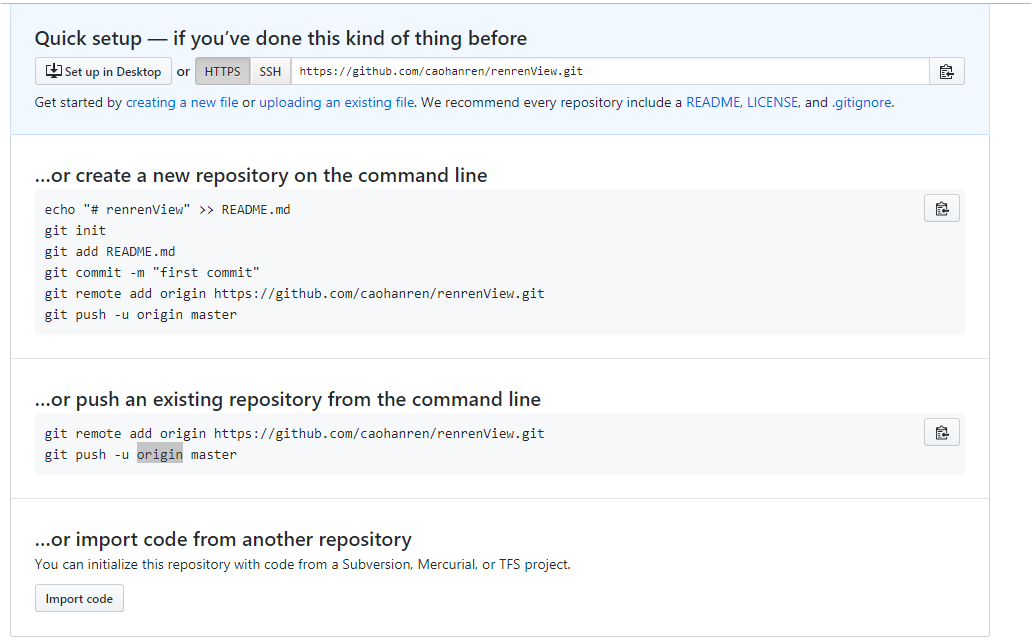Viewport: 1032px width, 641px height.
Task: Click the highlighted word origin in push command
Action: click(x=160, y=454)
